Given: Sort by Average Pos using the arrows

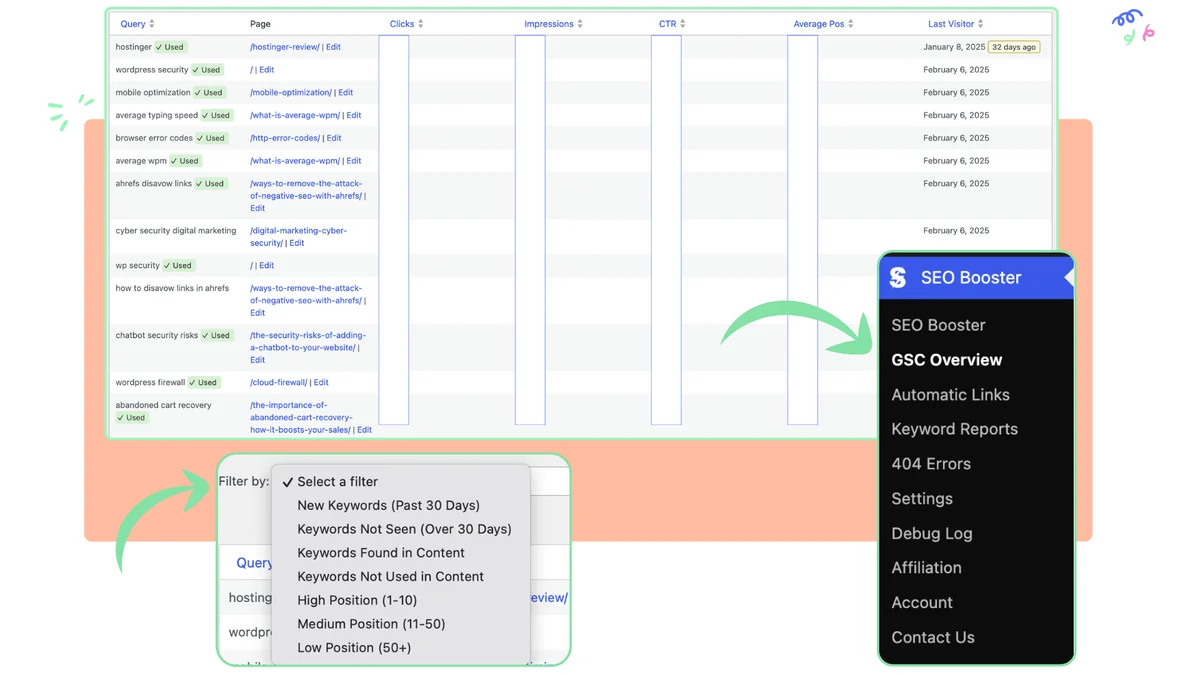Looking at the screenshot, I should coord(850,23).
